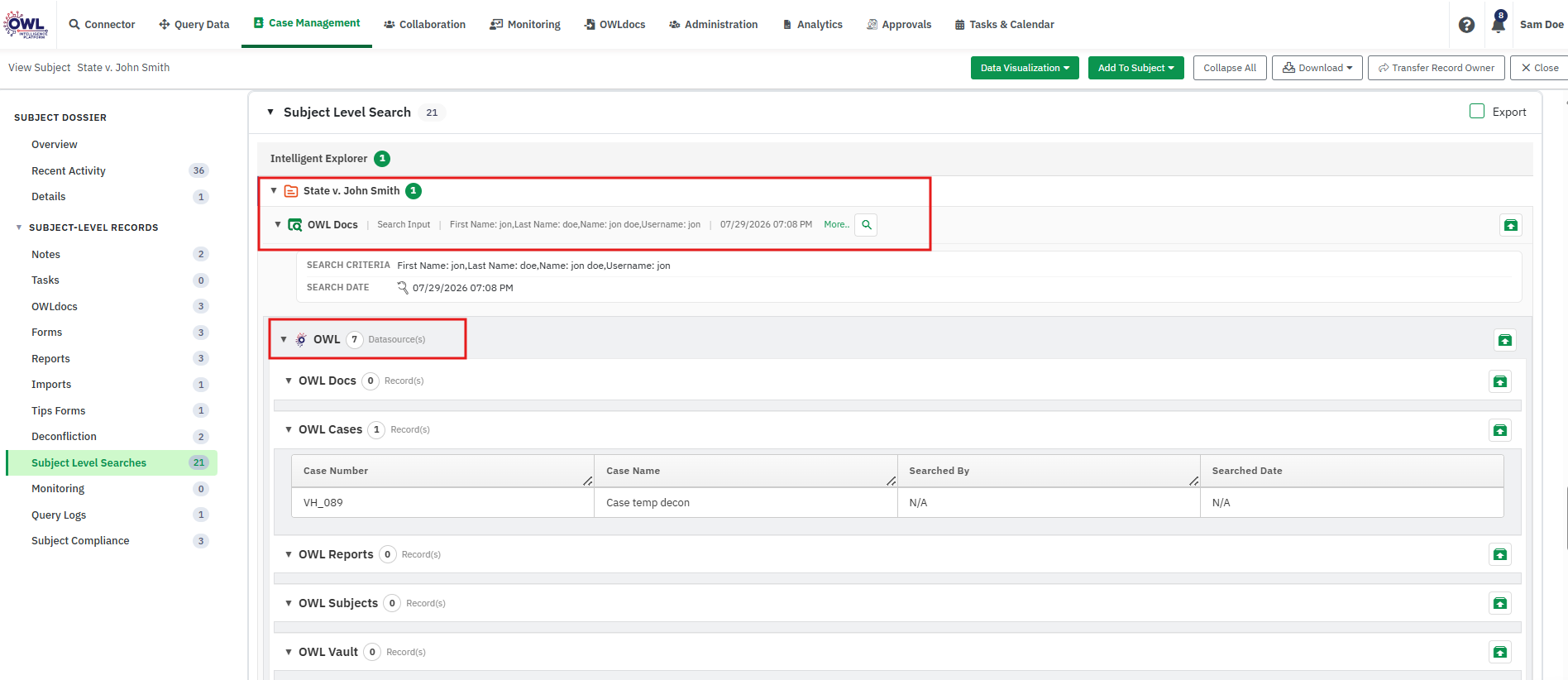Select Details in sidebar
This screenshot has width=1568, height=680.
49,197
